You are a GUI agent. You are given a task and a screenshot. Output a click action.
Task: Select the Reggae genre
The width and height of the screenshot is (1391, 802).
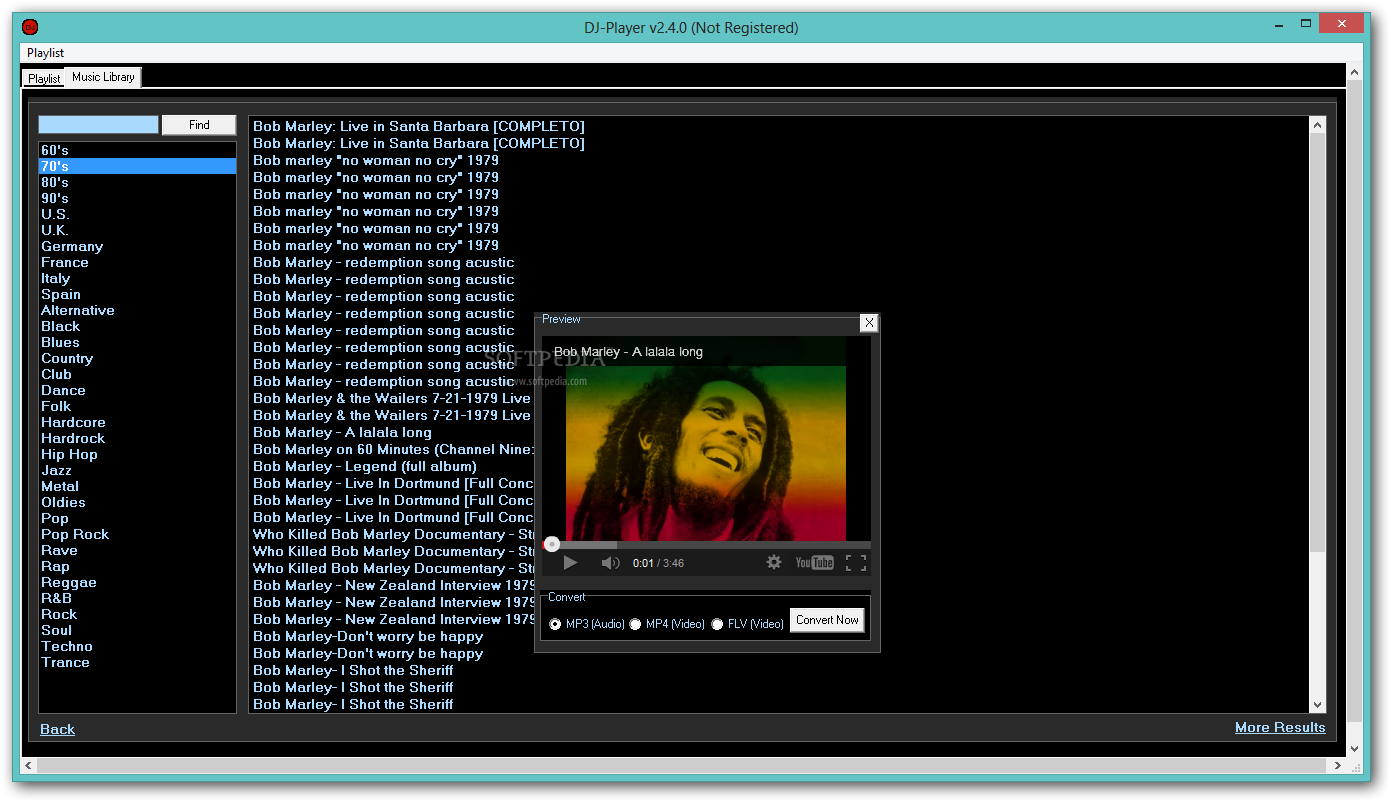click(x=137, y=582)
